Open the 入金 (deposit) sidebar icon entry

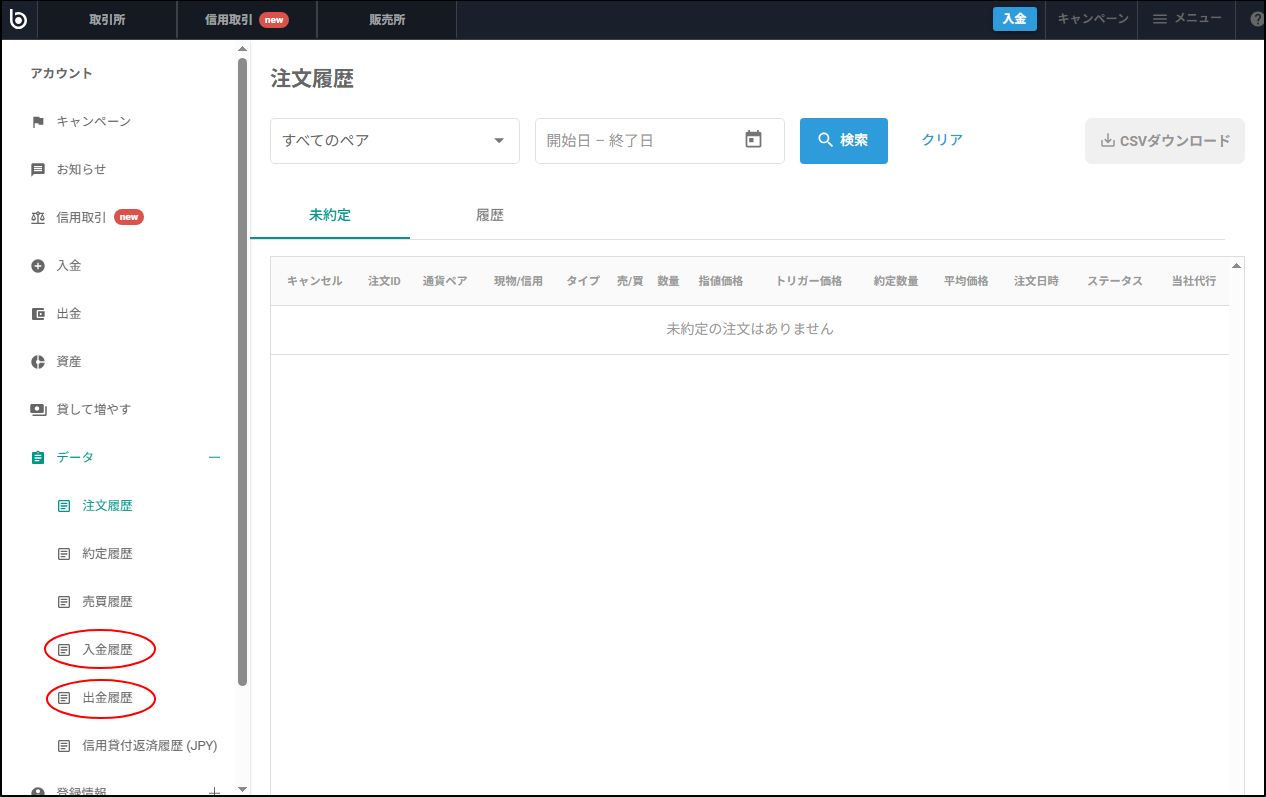(x=36, y=265)
